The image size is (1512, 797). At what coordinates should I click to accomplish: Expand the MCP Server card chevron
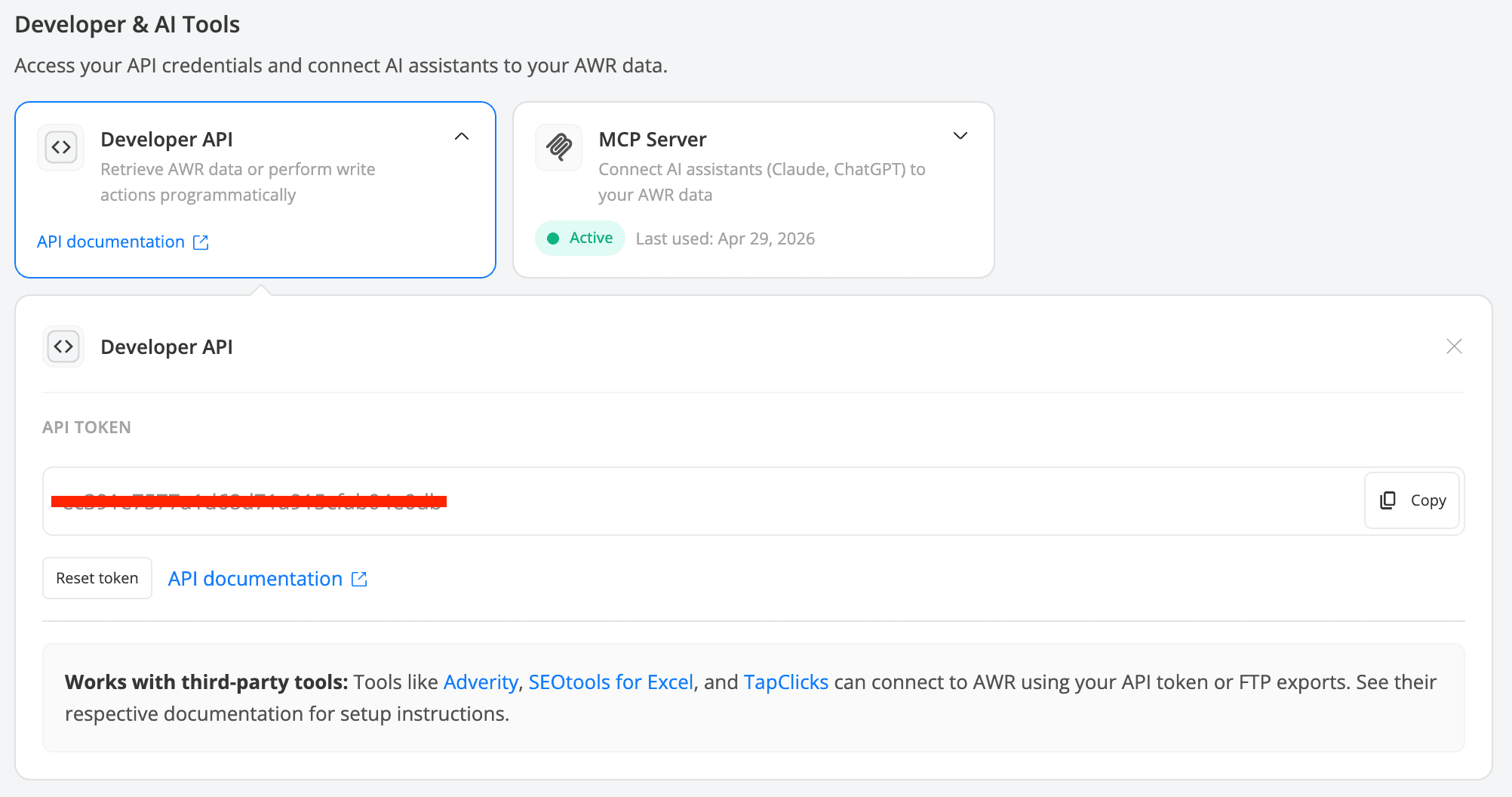click(960, 136)
